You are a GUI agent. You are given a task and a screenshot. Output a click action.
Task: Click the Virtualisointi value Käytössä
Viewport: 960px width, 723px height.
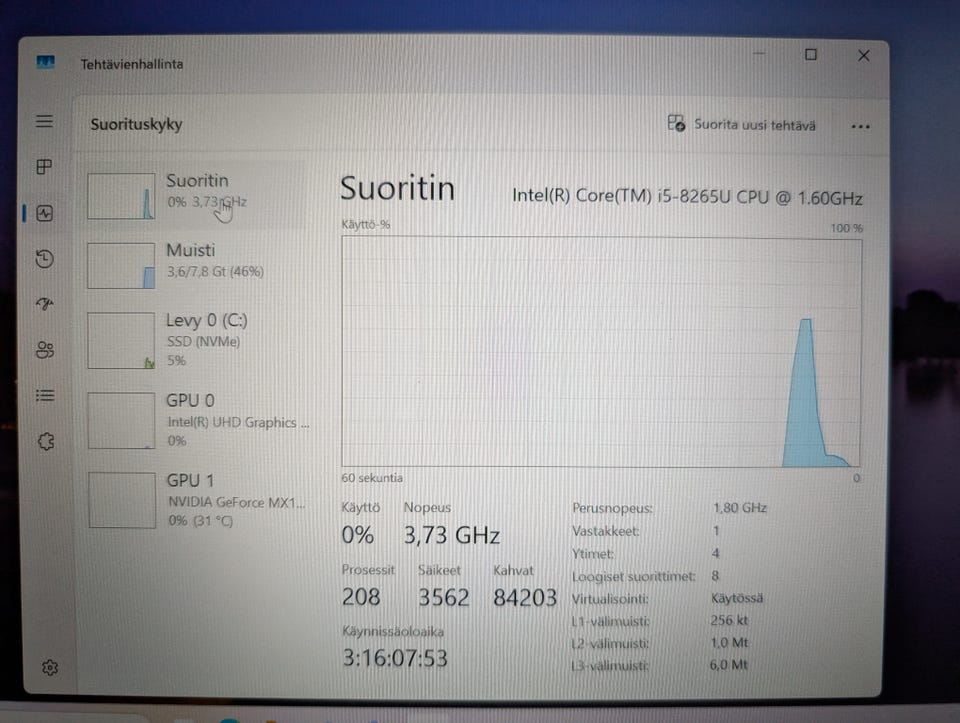[x=737, y=598]
